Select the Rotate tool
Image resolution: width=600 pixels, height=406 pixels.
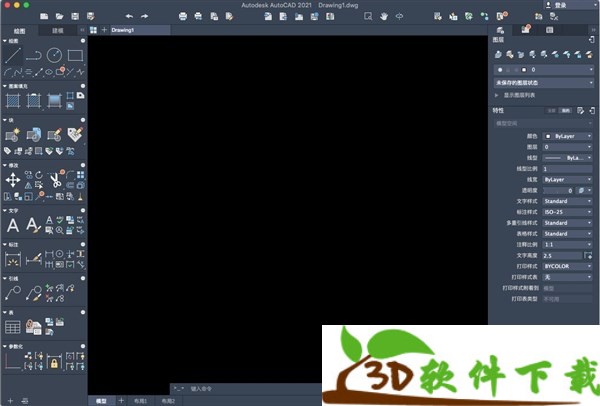pos(39,175)
